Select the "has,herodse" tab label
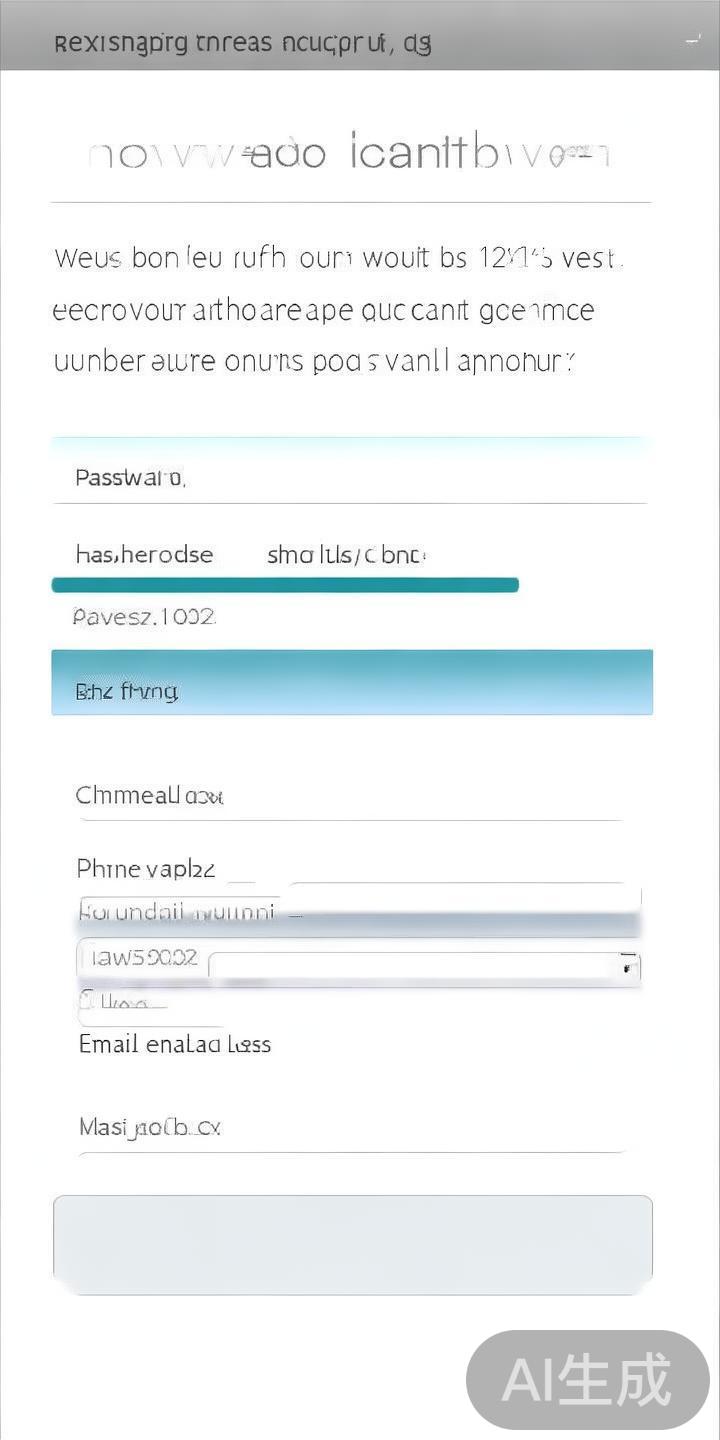Viewport: 720px width, 1440px height. [144, 555]
